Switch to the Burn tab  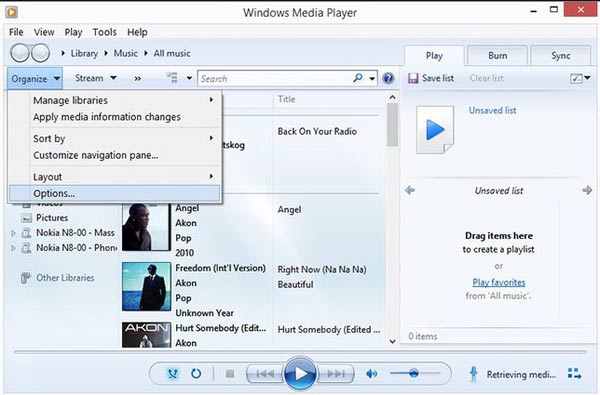[x=497, y=56]
